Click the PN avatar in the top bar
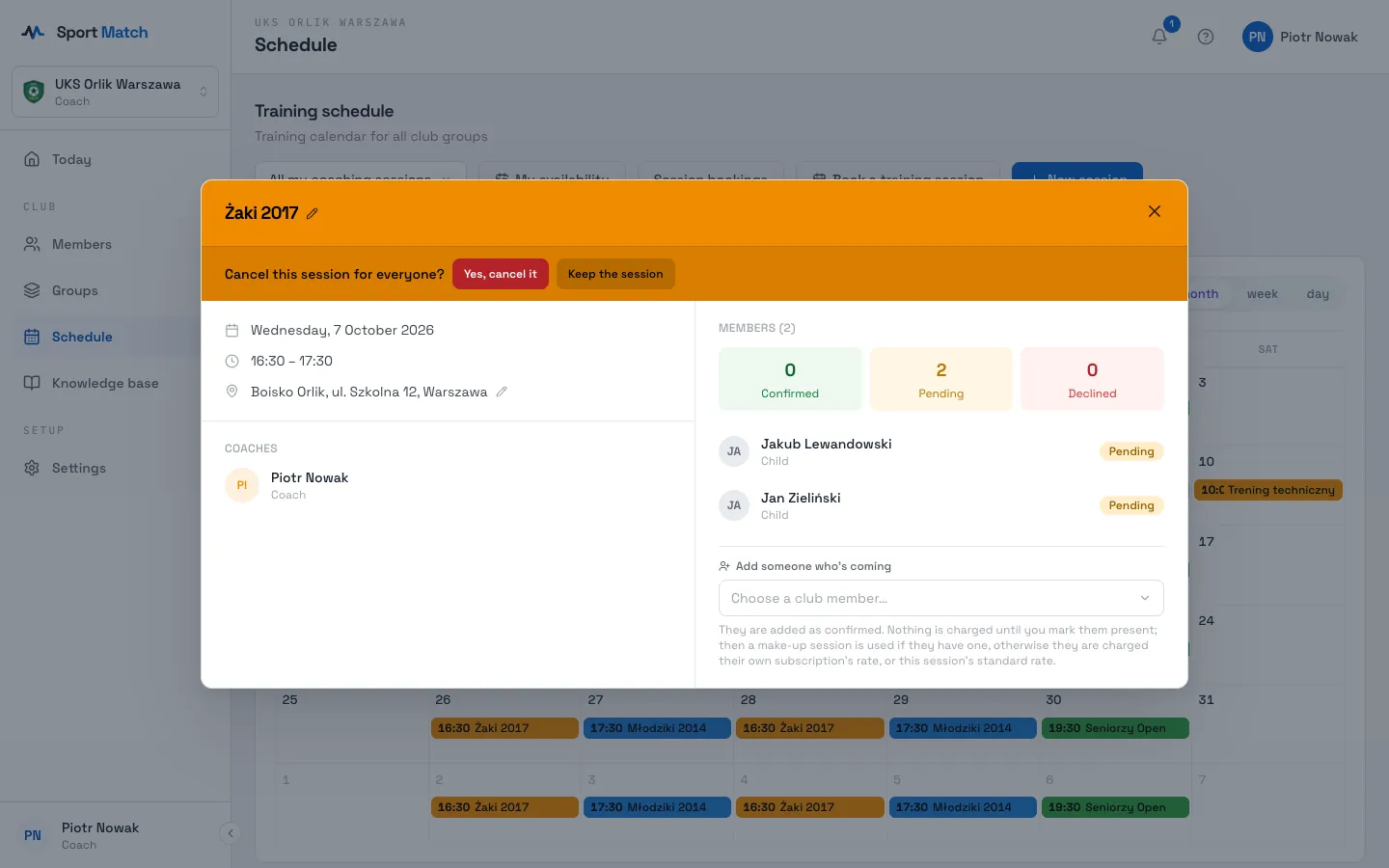1389x868 pixels. click(x=1257, y=37)
